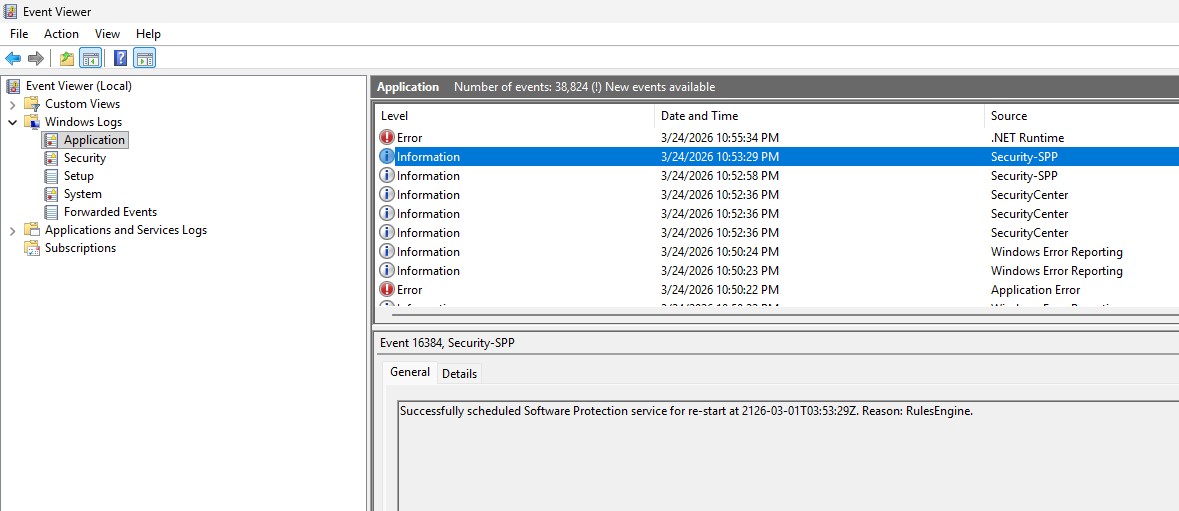Select the Application Error source cell
Screen dimensions: 1179x511
click(1035, 289)
